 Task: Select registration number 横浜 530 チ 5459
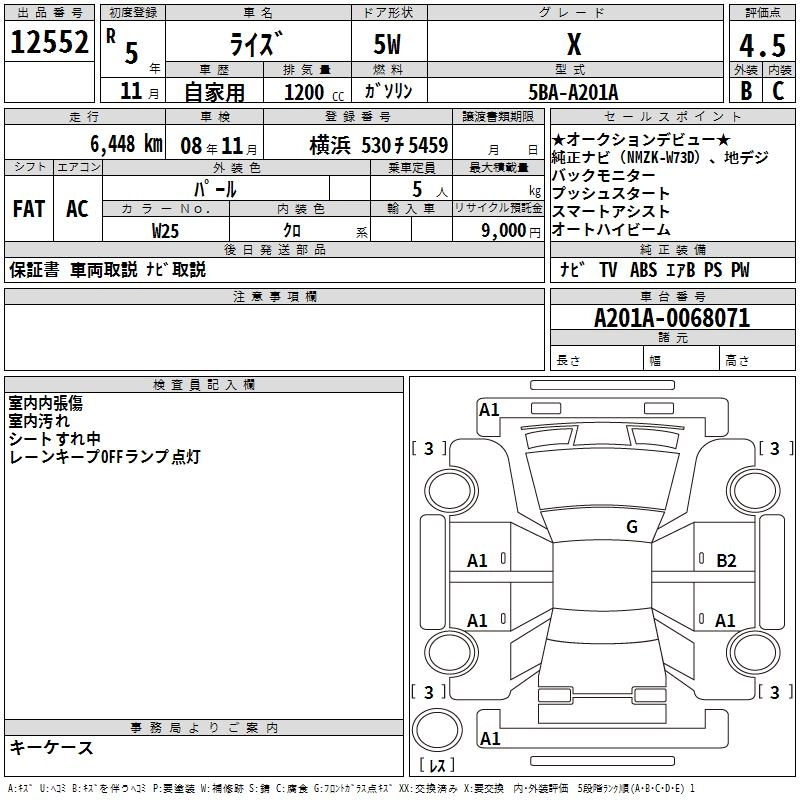coord(379,145)
